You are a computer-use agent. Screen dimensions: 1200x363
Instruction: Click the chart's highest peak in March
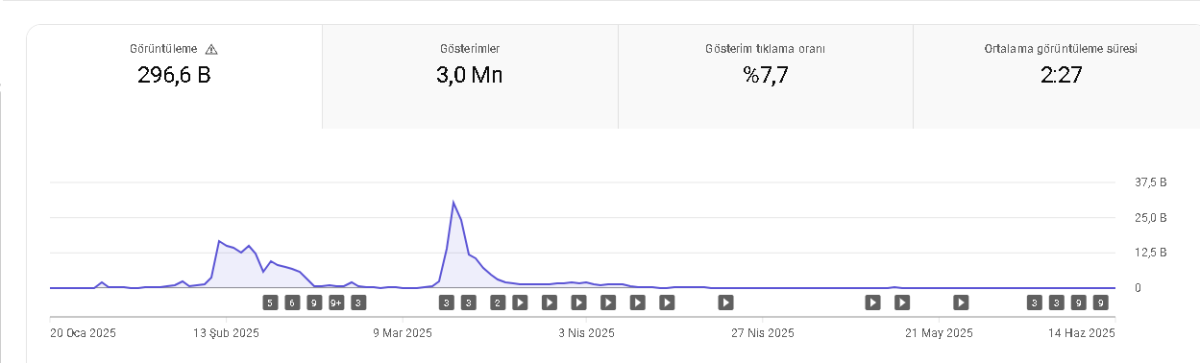pos(454,203)
